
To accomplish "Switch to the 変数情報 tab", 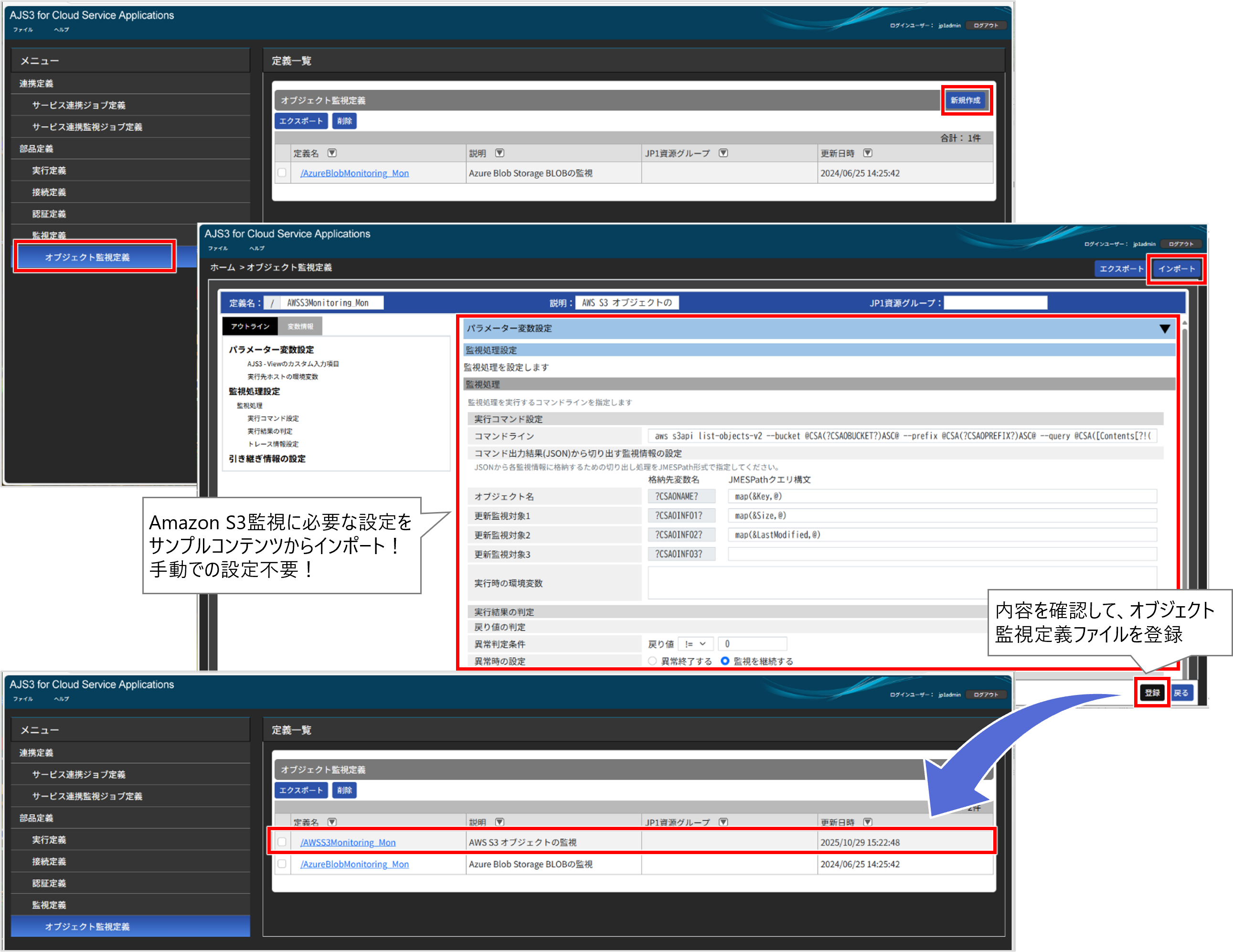I will pyautogui.click(x=300, y=326).
